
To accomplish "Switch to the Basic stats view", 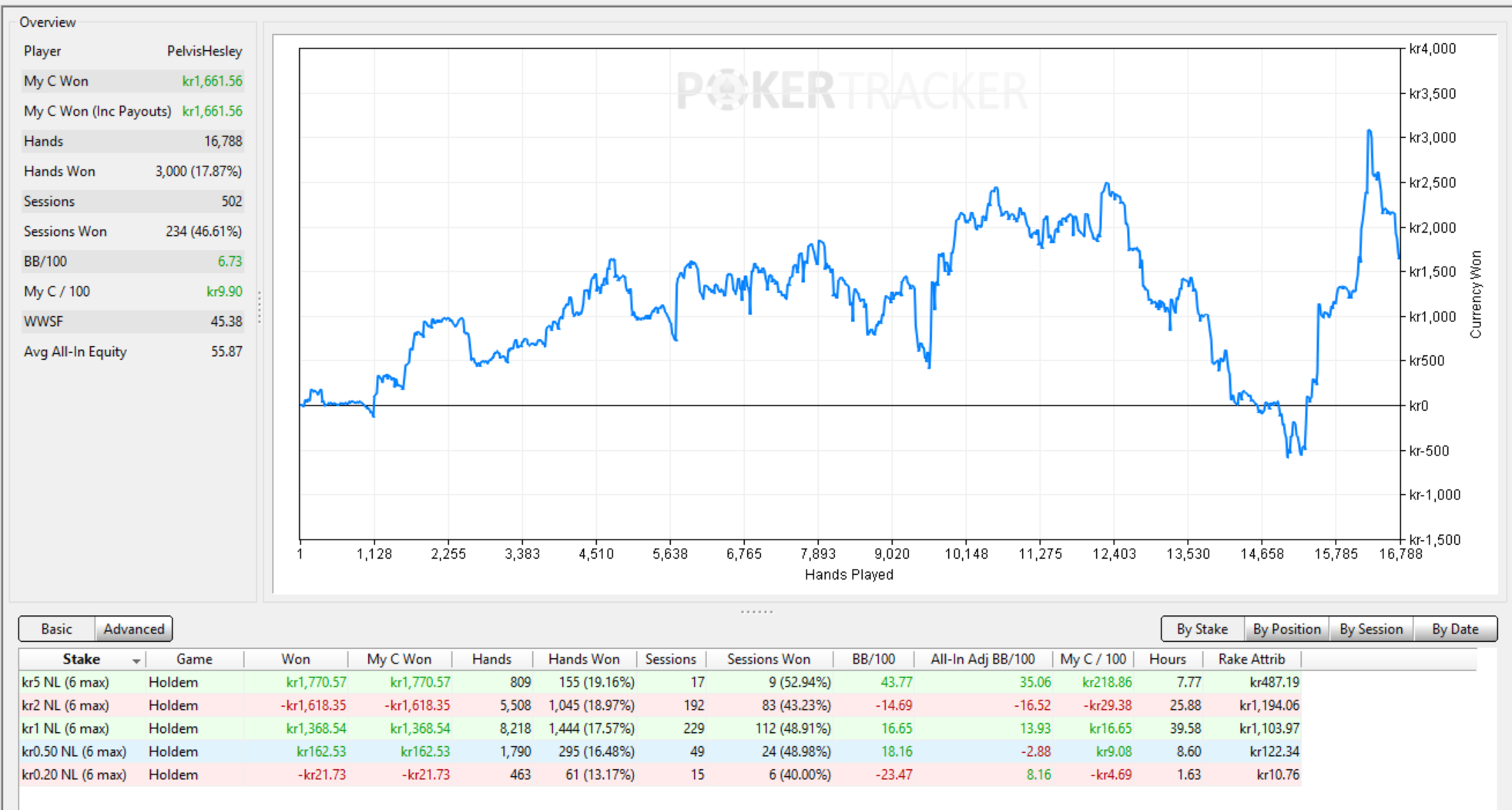I will [57, 629].
